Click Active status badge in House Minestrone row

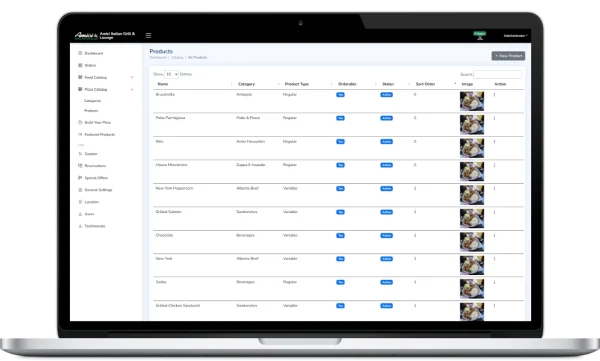pyautogui.click(x=386, y=165)
